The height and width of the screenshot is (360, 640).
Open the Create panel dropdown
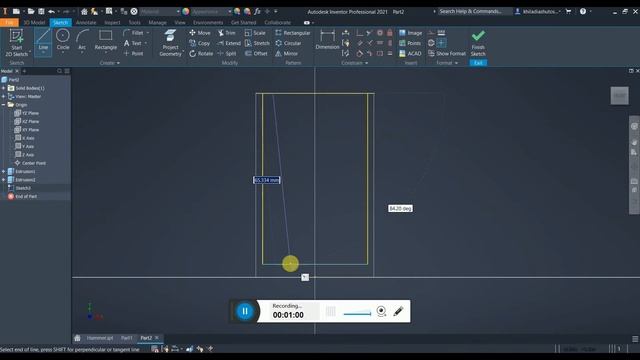pos(110,63)
